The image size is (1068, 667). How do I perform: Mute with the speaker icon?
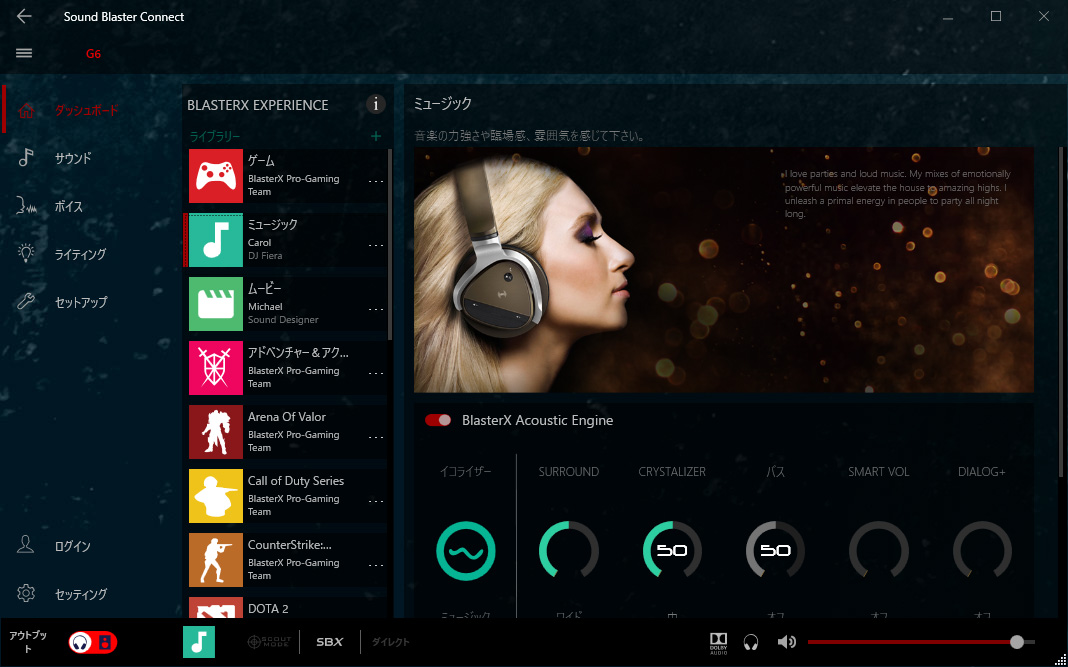(787, 642)
